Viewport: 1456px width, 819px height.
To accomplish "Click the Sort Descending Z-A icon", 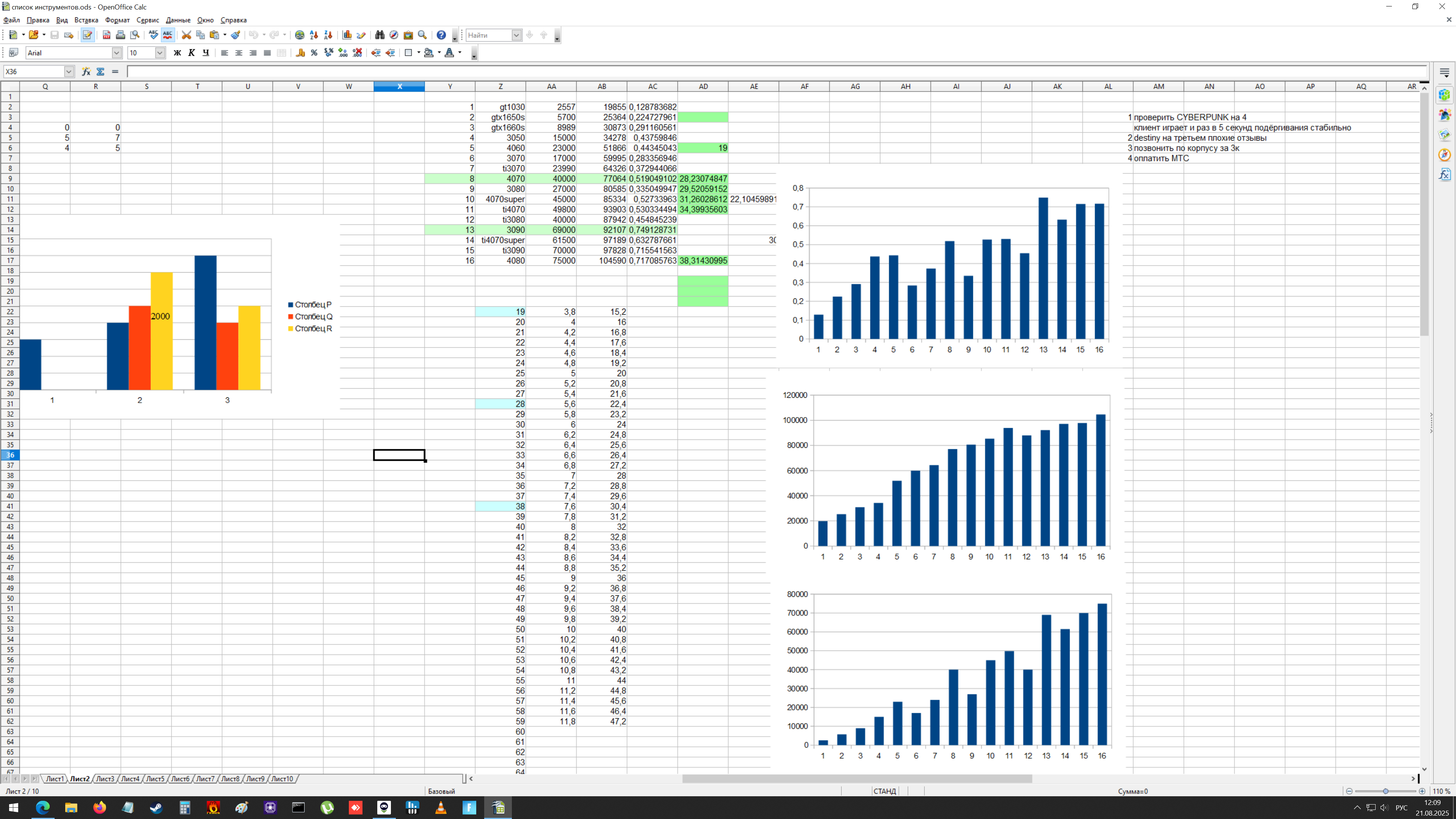I will (x=328, y=35).
